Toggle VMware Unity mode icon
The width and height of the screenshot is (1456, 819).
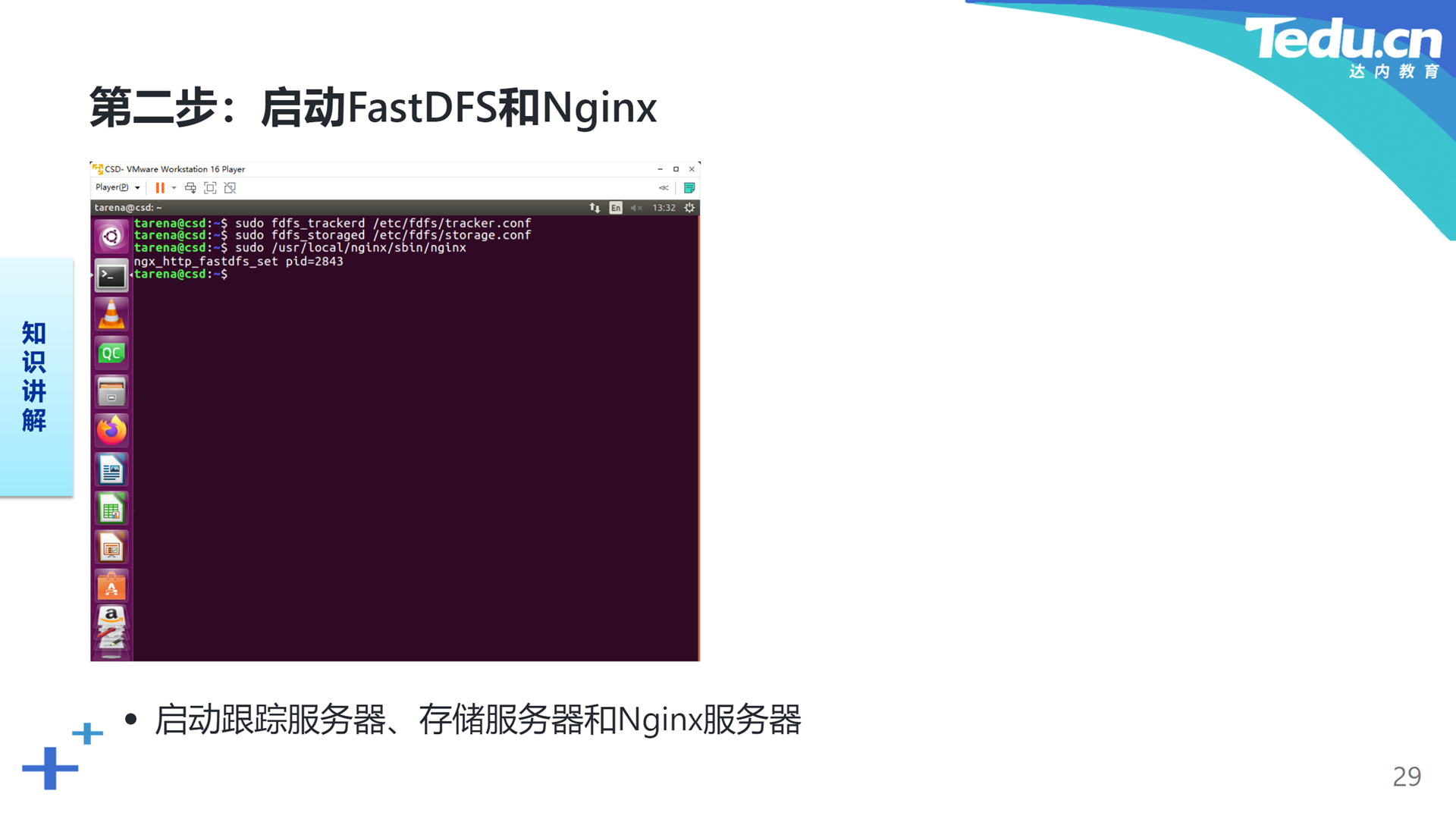[x=230, y=188]
